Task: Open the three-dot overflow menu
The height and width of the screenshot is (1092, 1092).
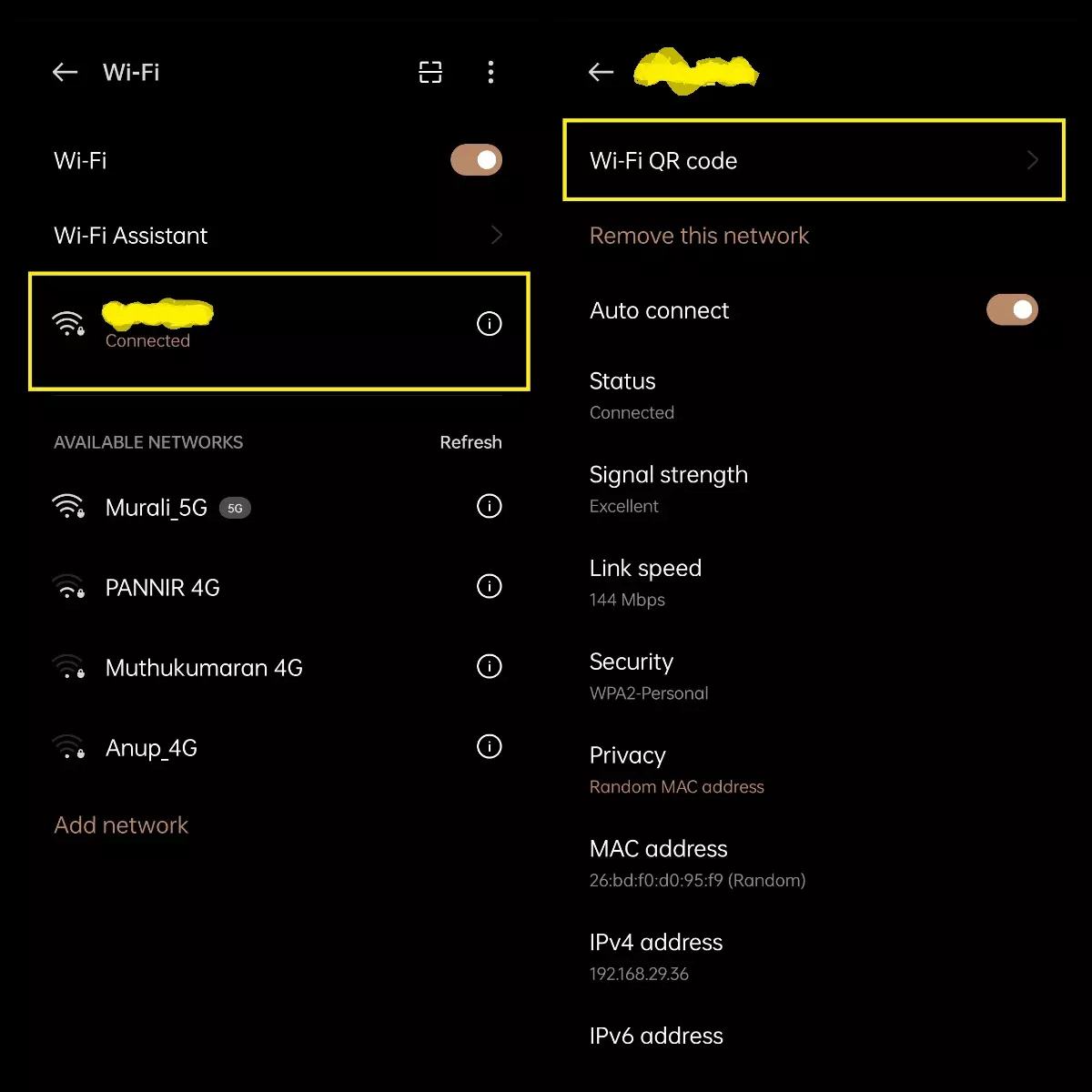Action: [x=490, y=73]
